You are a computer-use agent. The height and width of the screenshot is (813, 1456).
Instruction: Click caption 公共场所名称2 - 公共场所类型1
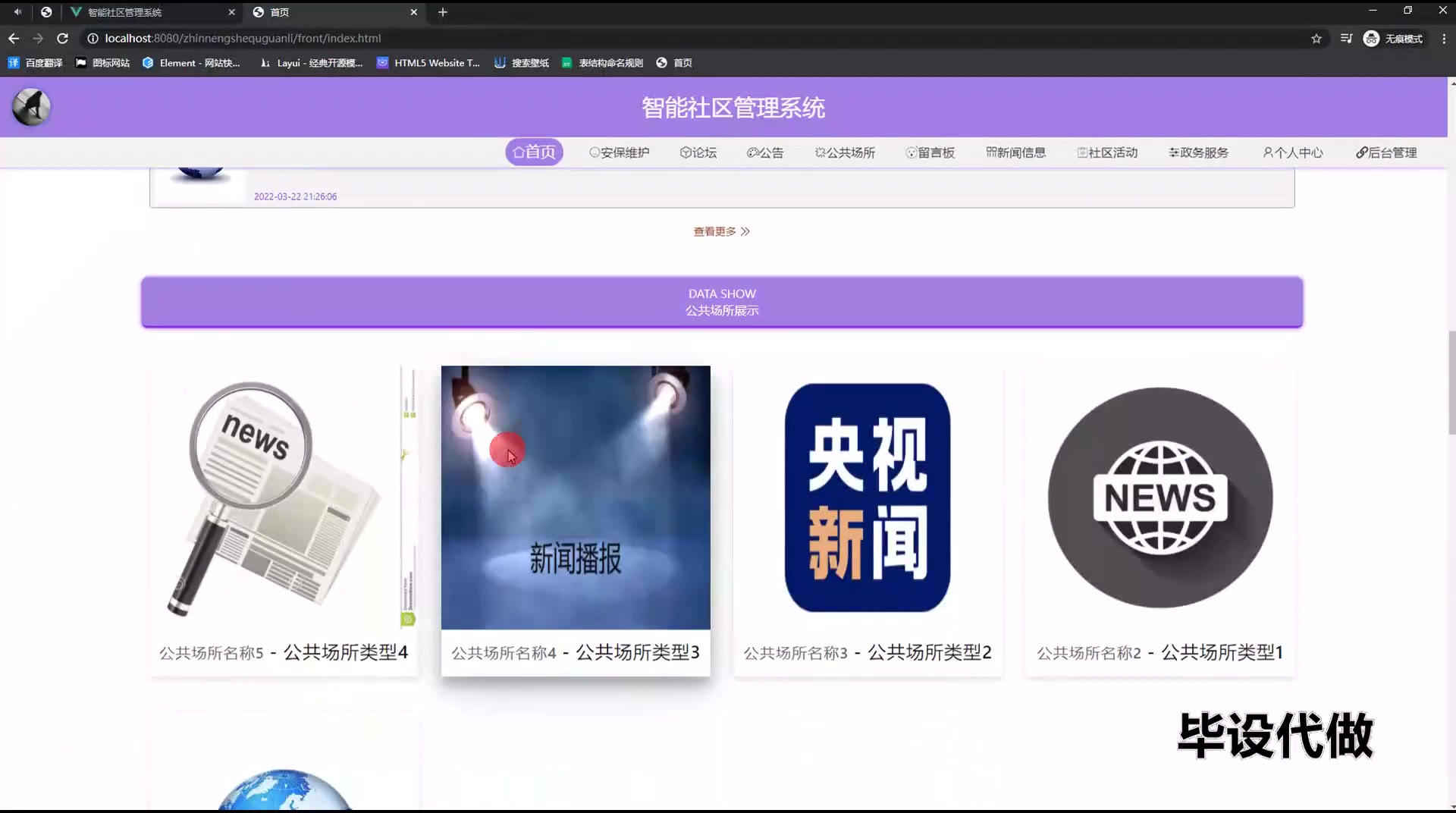click(1159, 652)
